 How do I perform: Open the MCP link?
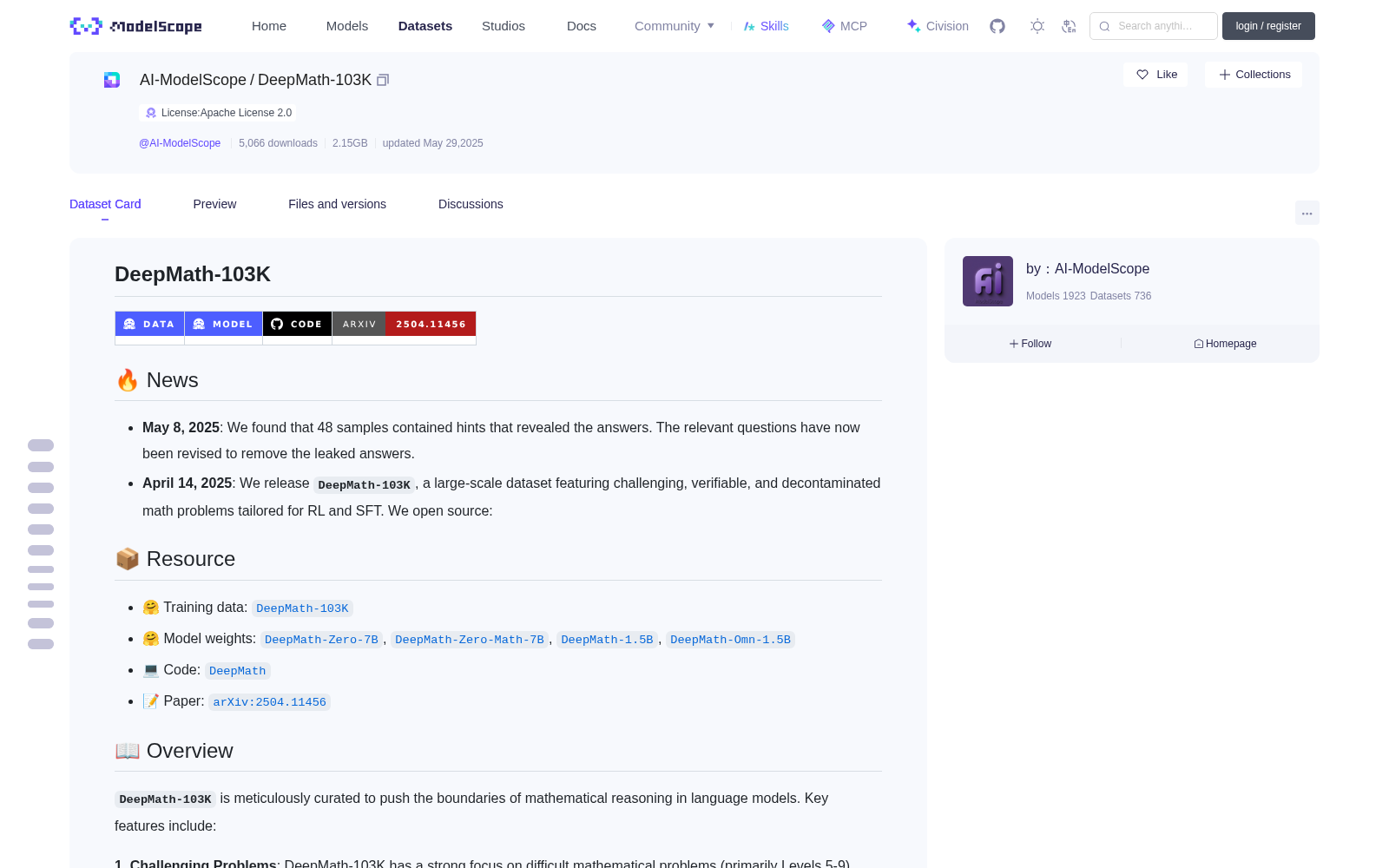pos(845,26)
